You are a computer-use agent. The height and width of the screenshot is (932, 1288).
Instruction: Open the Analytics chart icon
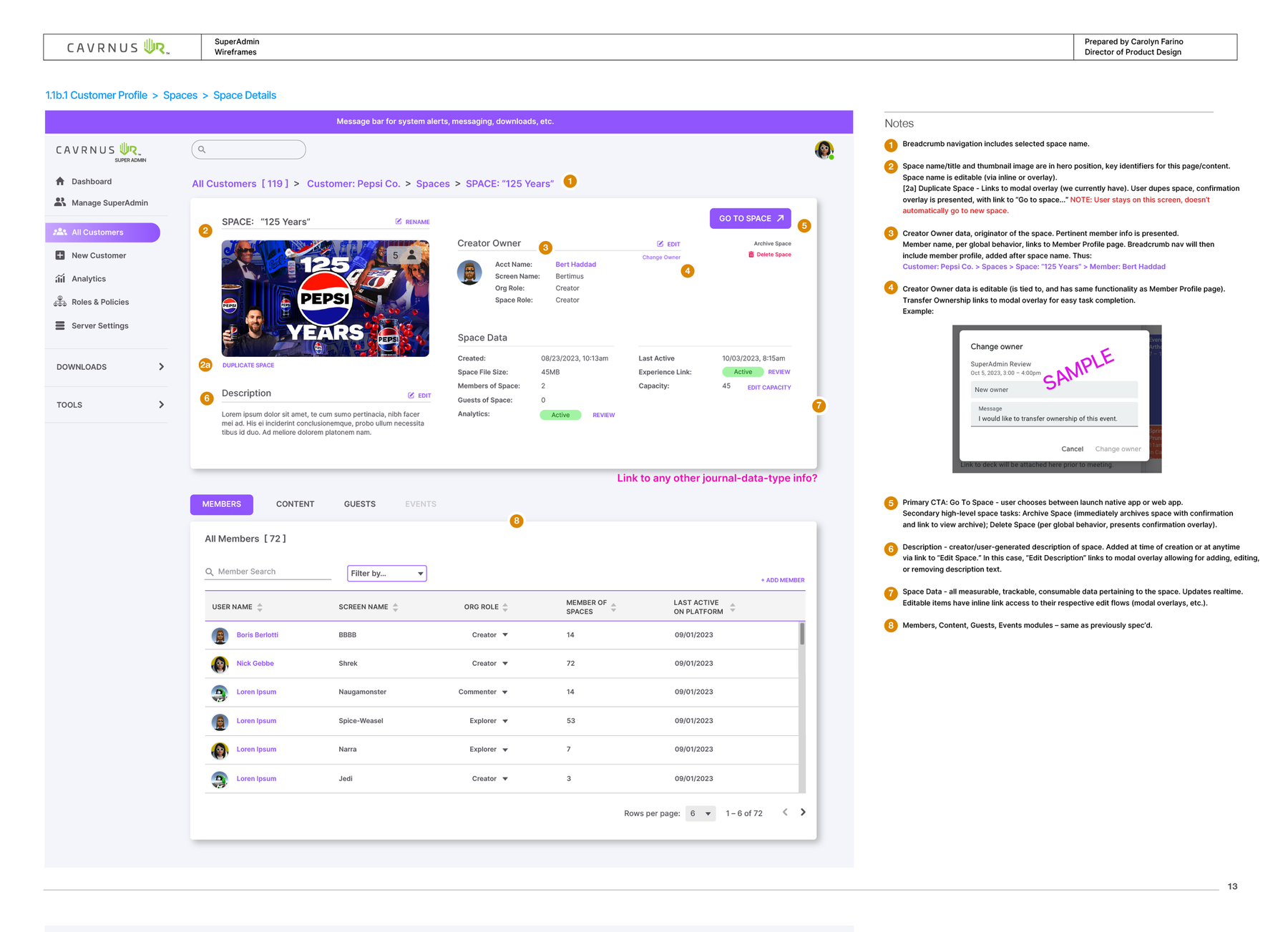coord(60,279)
